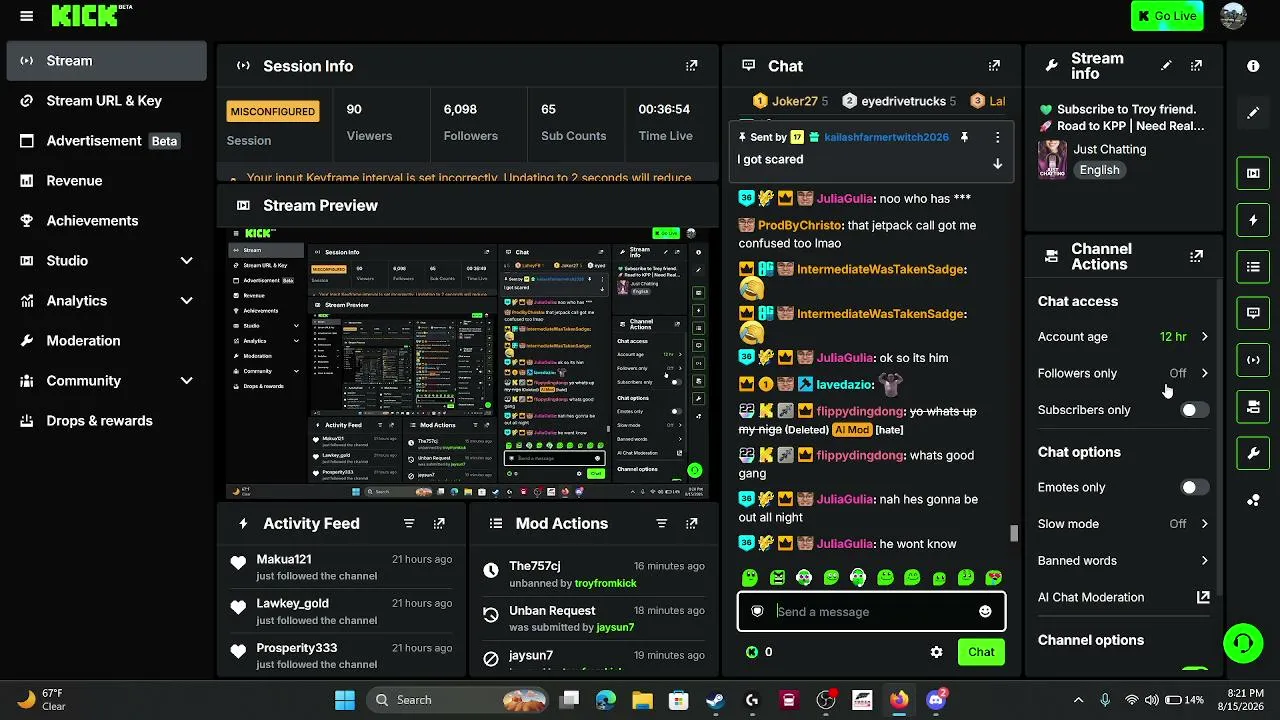
Task: Pop out the Stream info panel
Action: (1196, 66)
